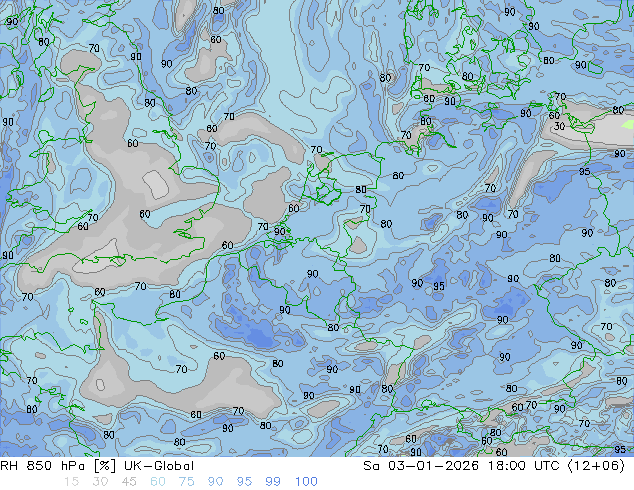
Task: Select legend value 45 in color scale
Action: pyautogui.click(x=129, y=482)
